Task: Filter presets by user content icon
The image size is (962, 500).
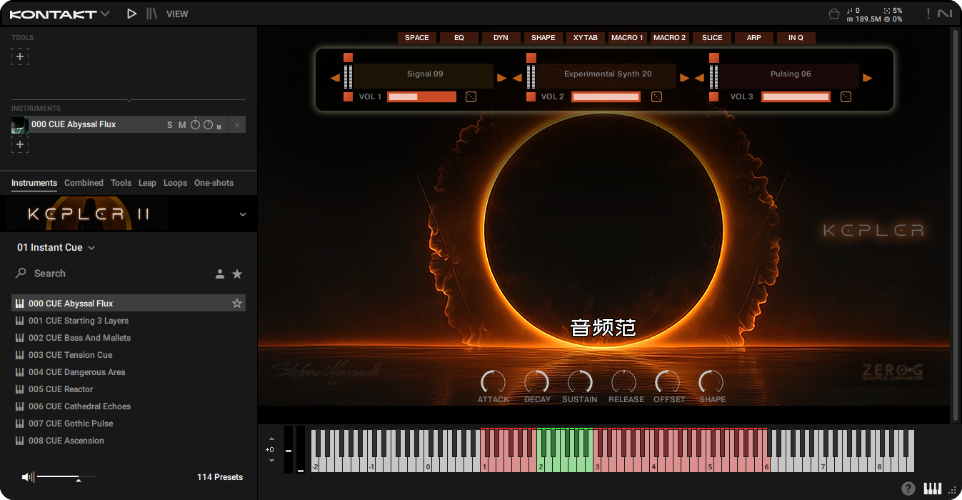Action: pos(220,274)
